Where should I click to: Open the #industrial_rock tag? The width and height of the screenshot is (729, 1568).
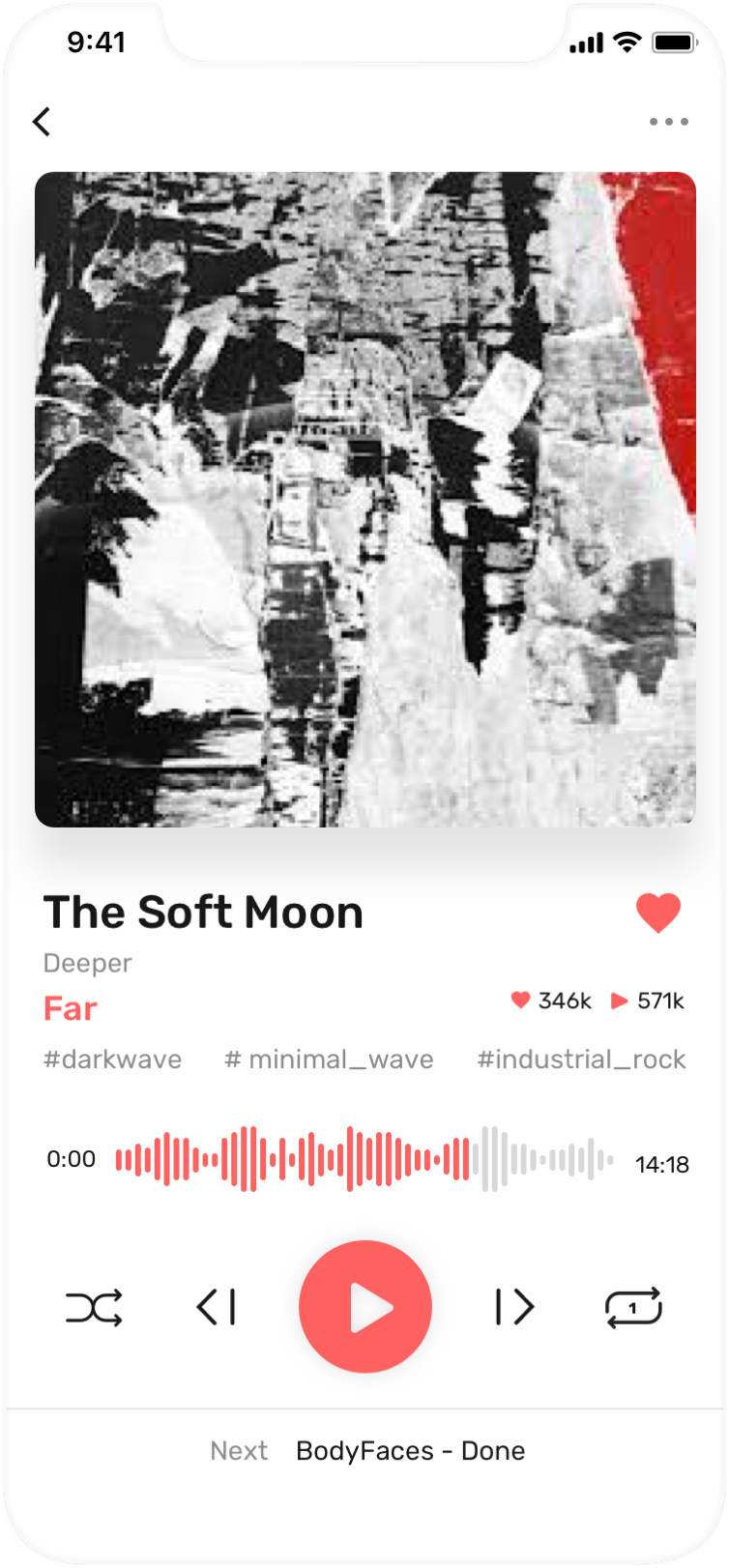coord(582,1060)
